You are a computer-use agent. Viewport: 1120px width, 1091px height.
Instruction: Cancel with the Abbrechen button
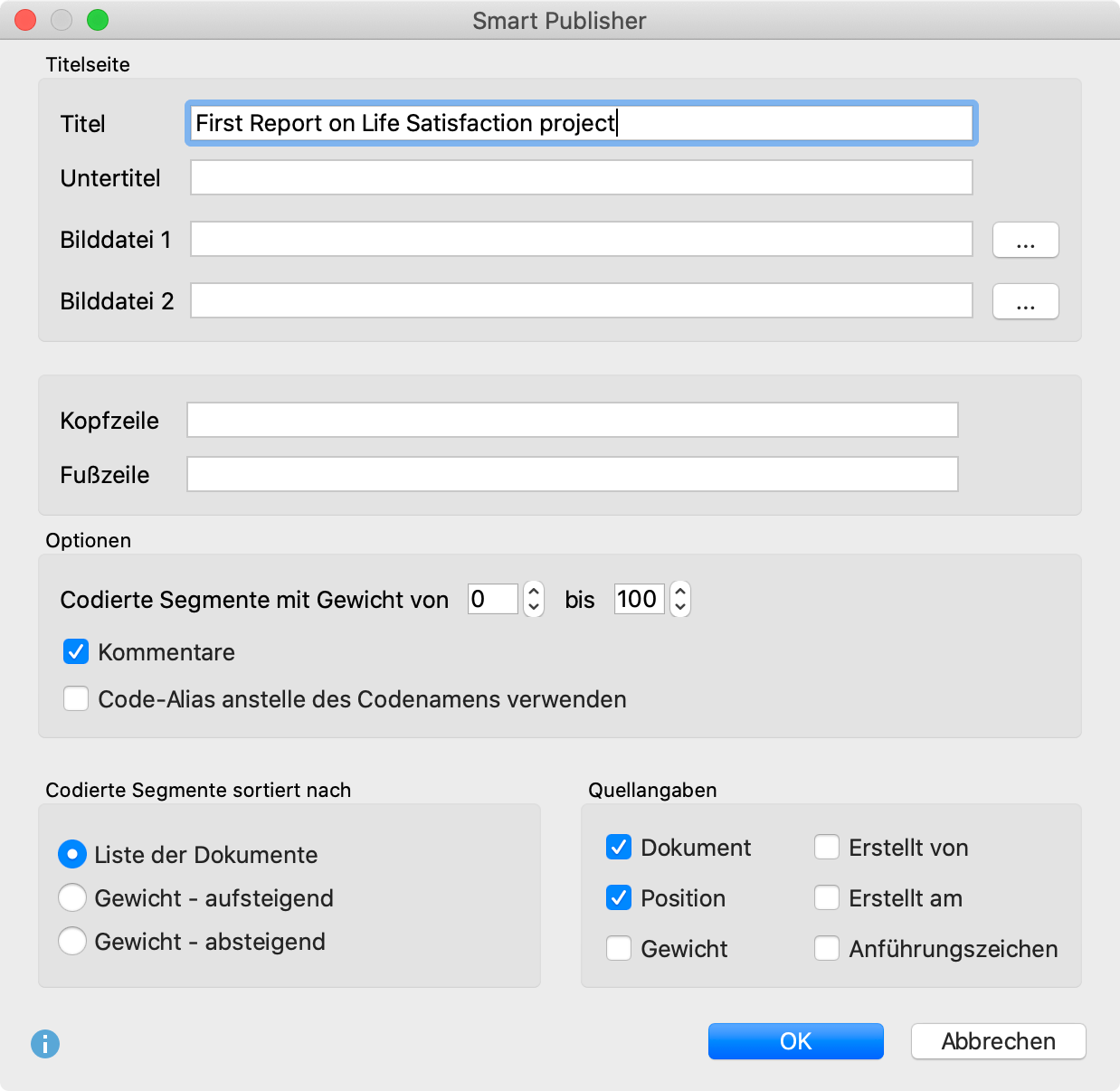tap(999, 1041)
